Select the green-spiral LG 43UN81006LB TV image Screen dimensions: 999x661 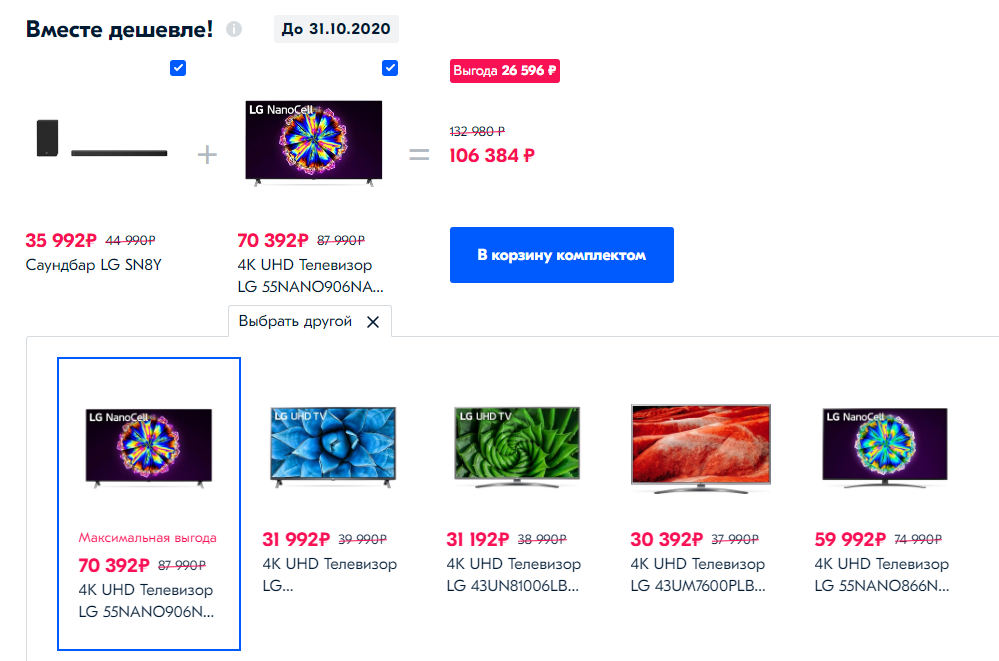[517, 447]
